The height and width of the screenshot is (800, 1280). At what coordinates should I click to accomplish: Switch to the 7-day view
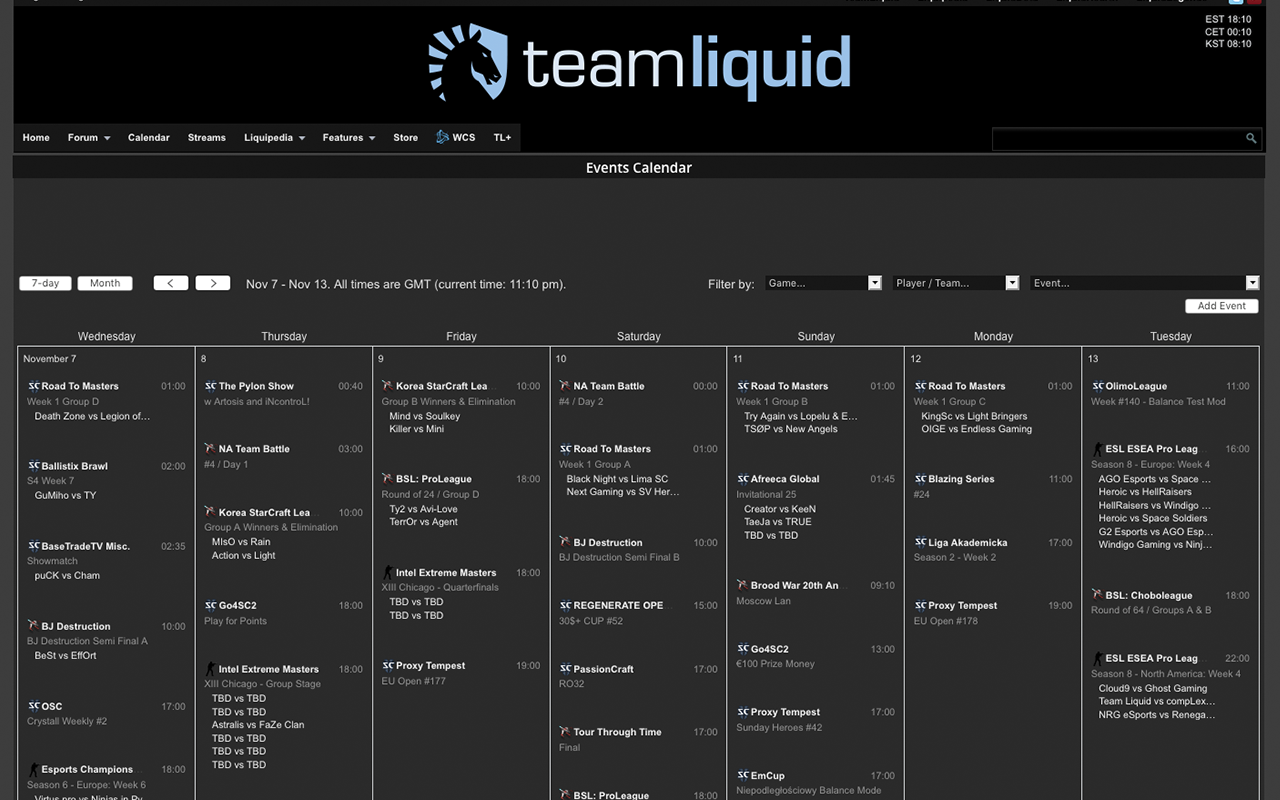(45, 283)
